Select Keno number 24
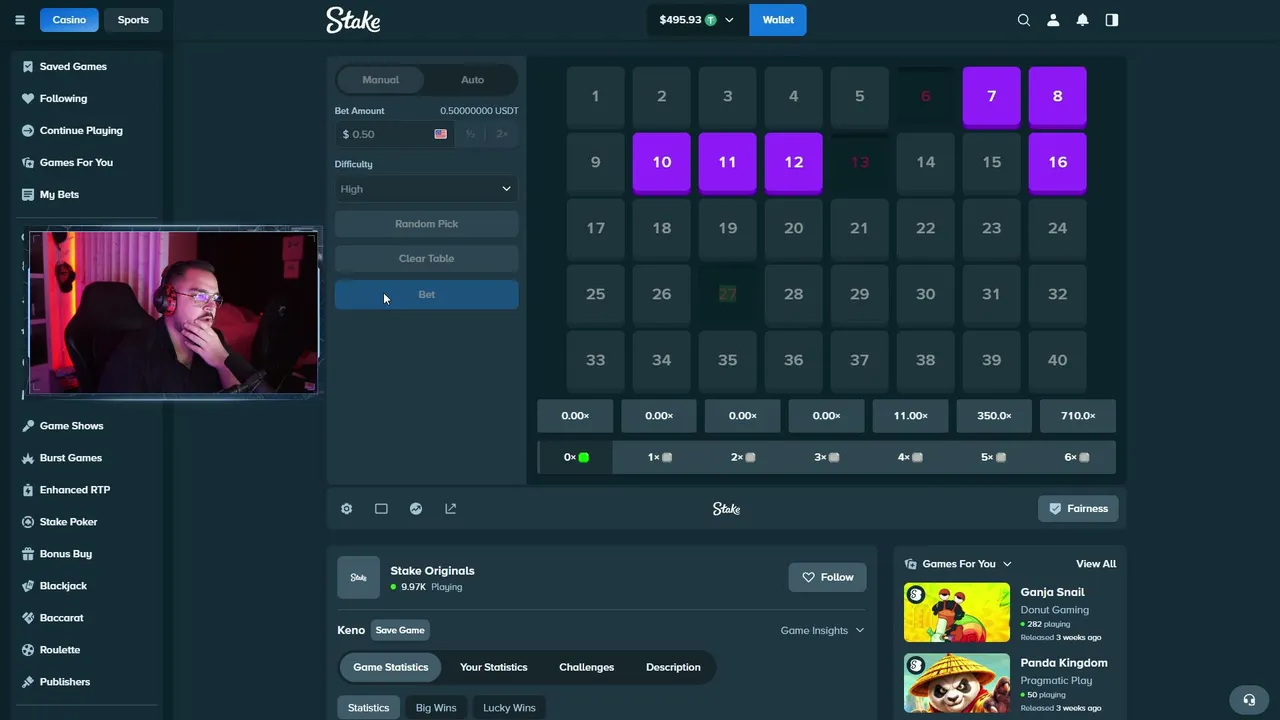Viewport: 1280px width, 720px height. point(1057,229)
